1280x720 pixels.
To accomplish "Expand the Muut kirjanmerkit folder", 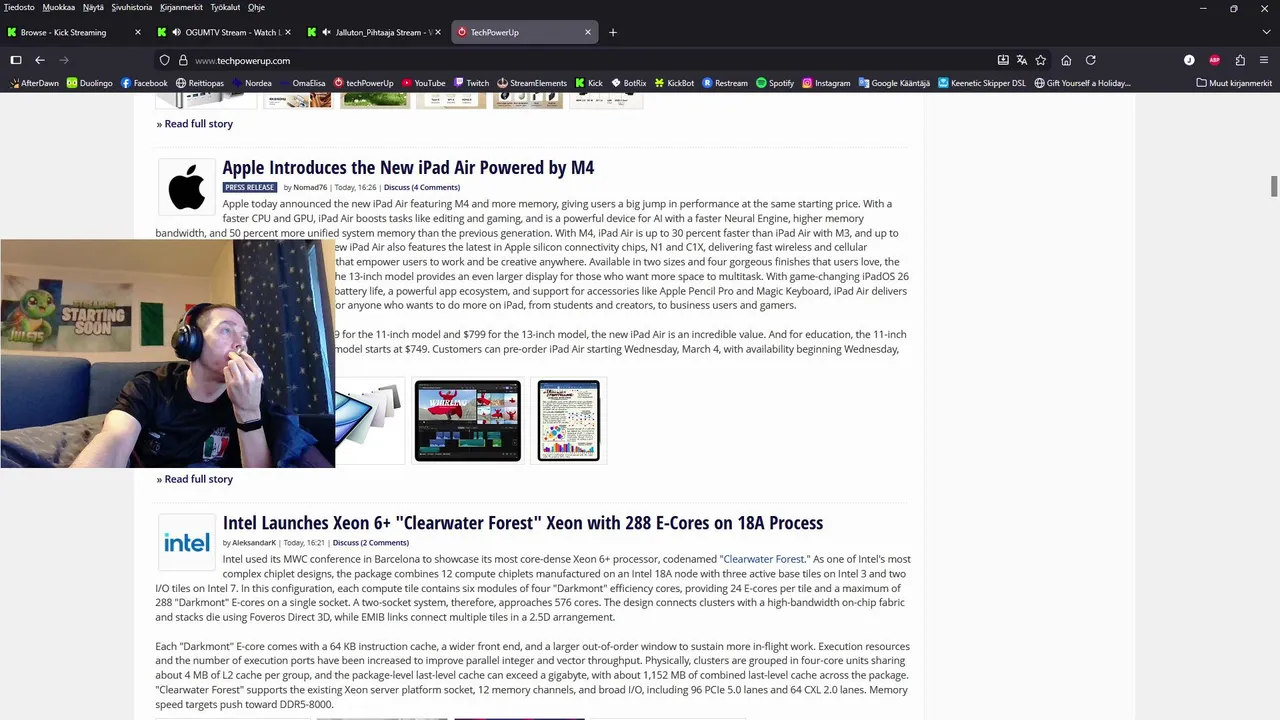I will [1234, 83].
